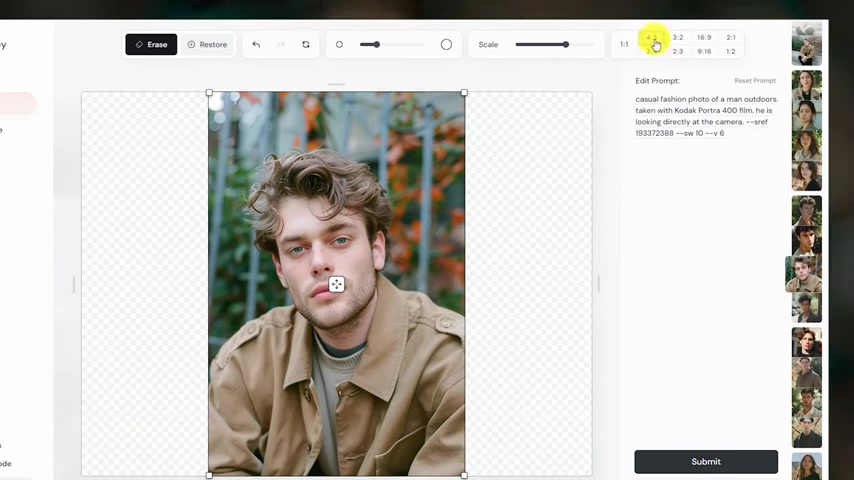Open the topmost thumbnail of seated man
This screenshot has height=480, width=854.
tap(807, 44)
